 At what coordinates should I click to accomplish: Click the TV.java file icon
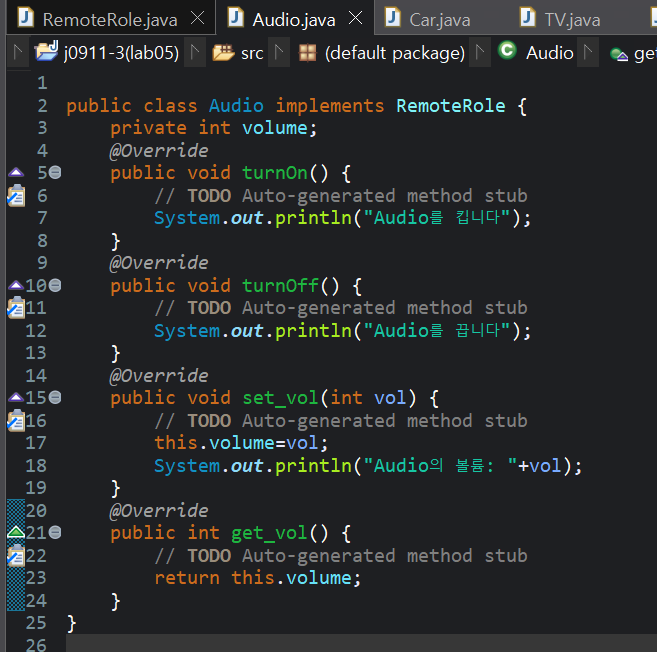[528, 18]
